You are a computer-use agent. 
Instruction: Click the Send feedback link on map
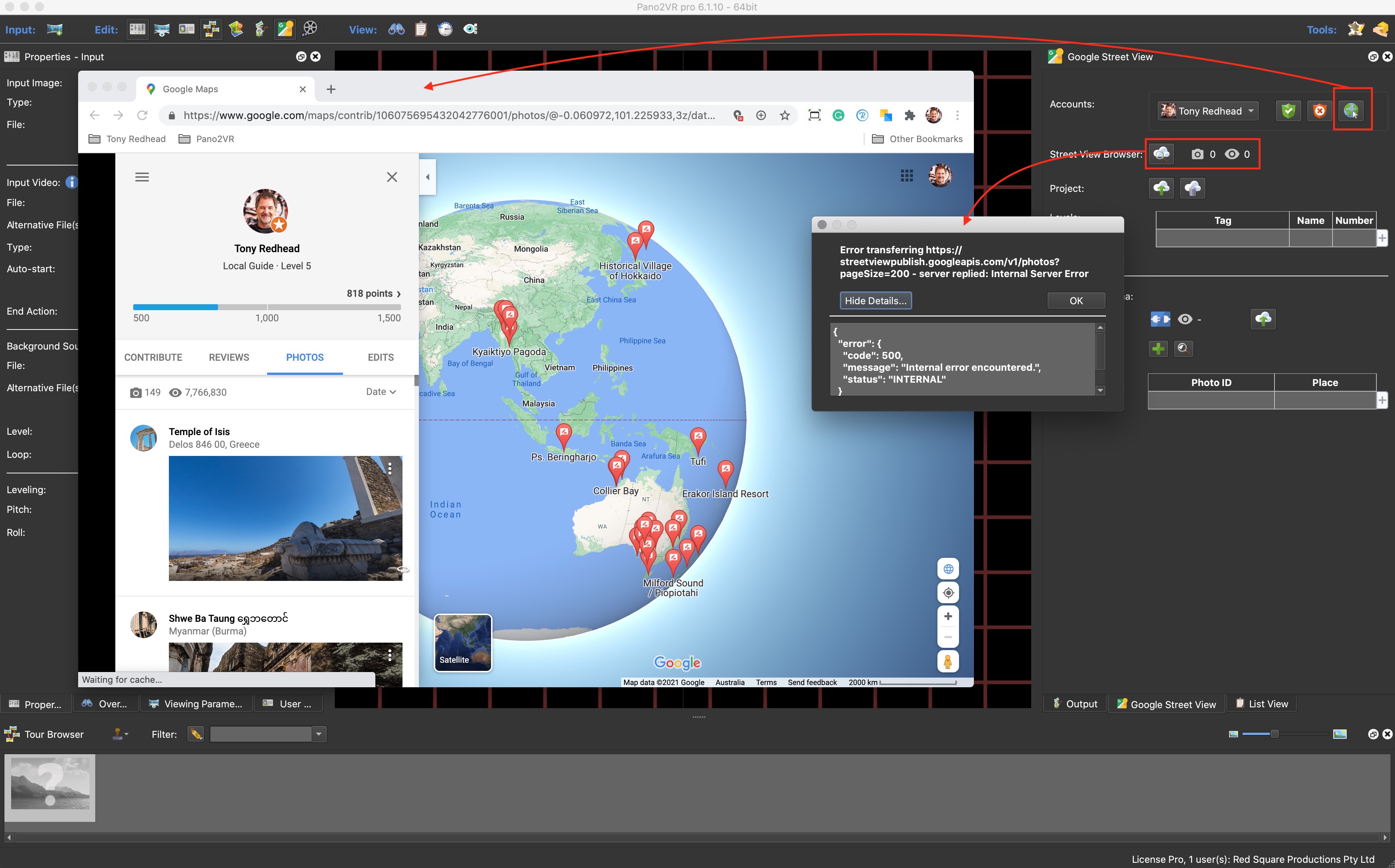tap(812, 682)
